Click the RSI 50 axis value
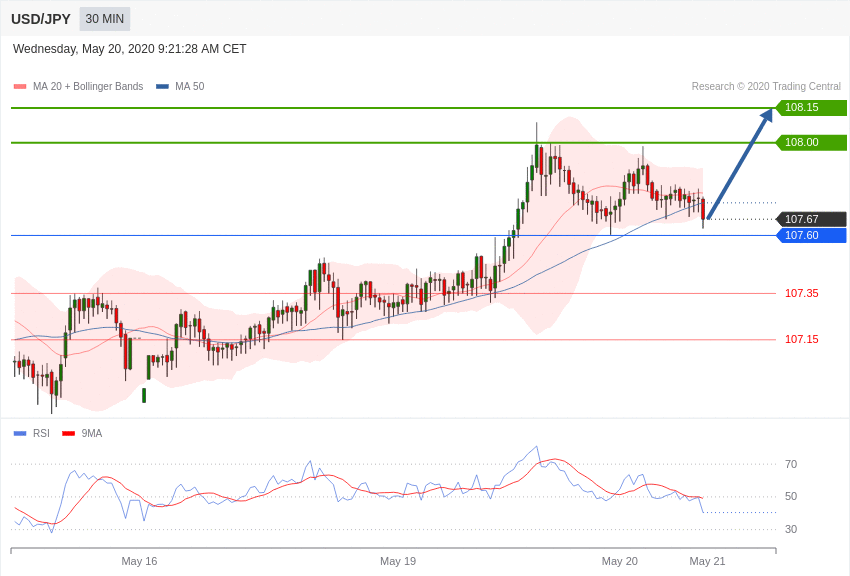850x576 pixels. pos(791,496)
